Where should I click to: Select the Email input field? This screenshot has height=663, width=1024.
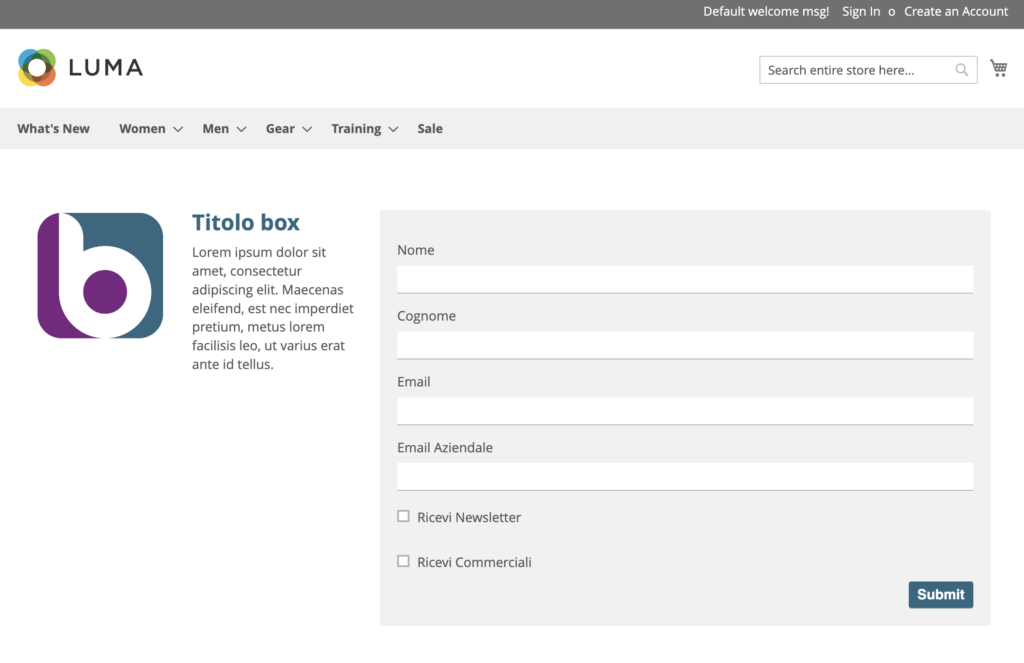684,411
